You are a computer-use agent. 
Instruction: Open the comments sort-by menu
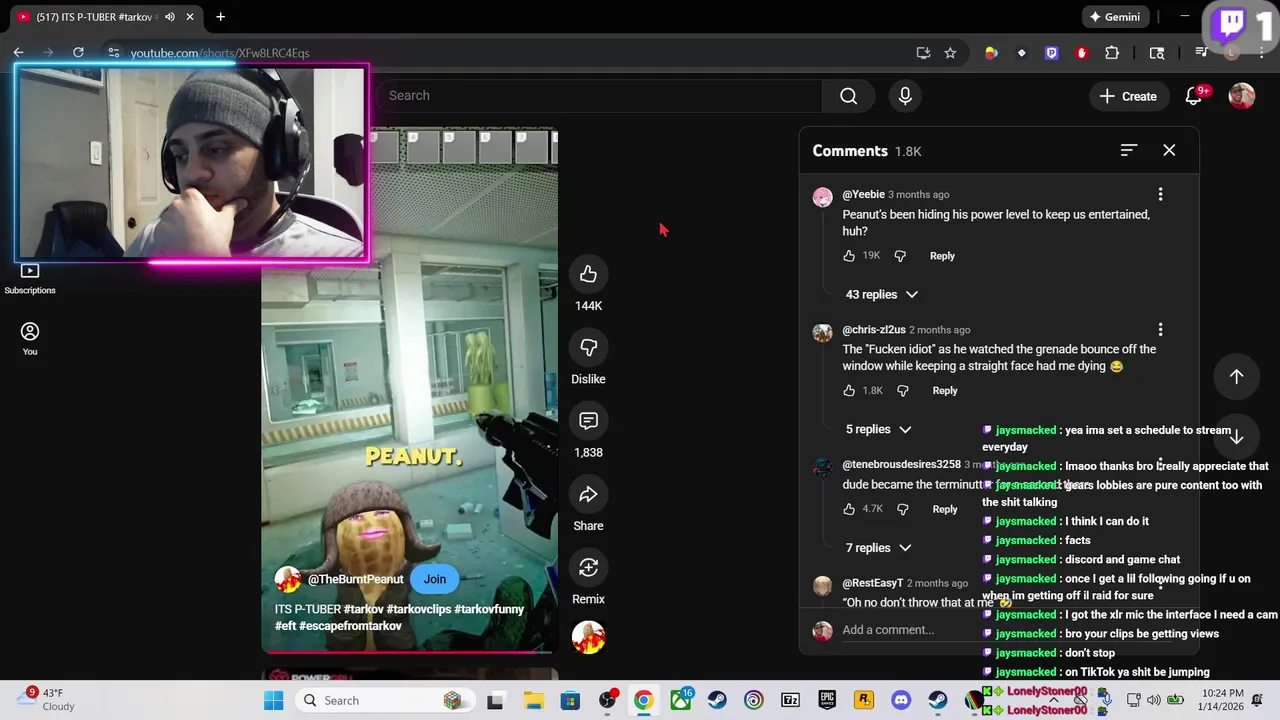pyautogui.click(x=1129, y=150)
